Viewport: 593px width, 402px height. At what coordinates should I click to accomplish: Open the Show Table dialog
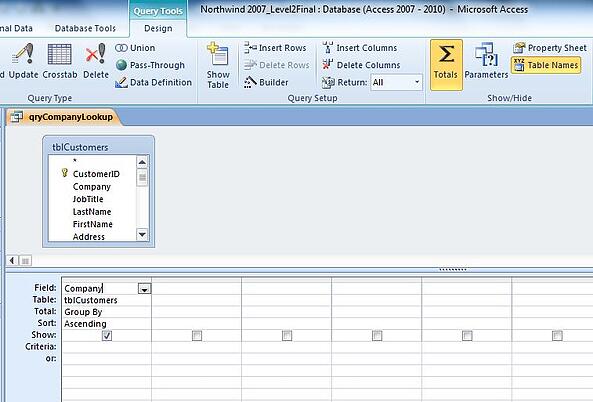coord(218,66)
